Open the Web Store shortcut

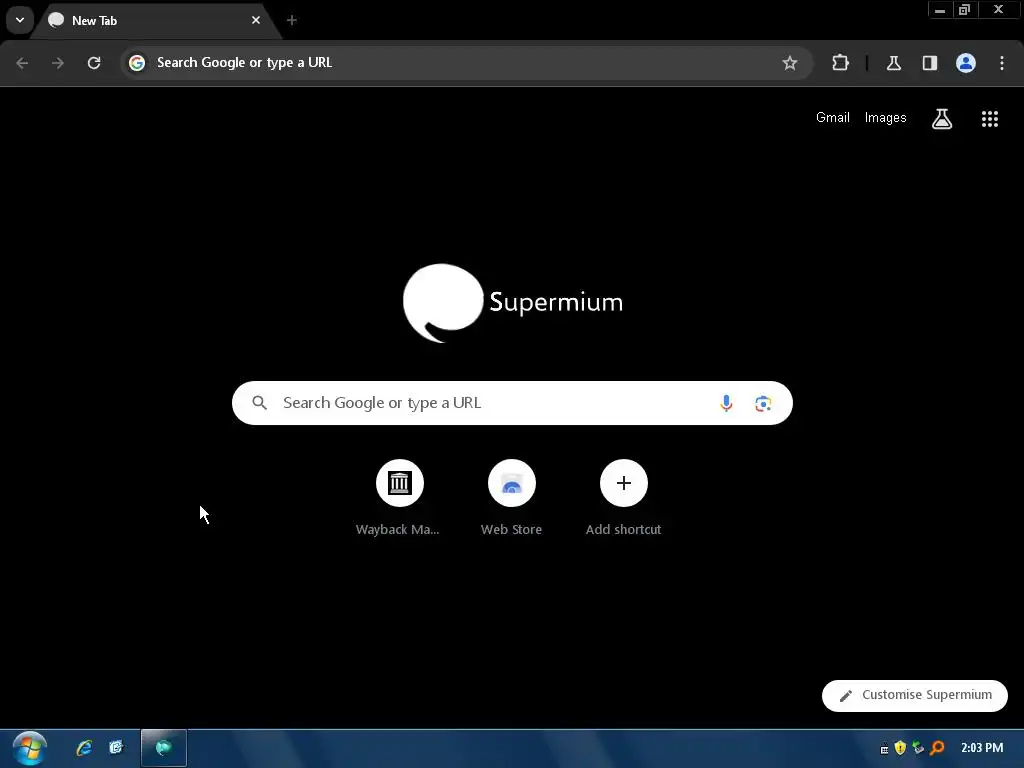click(511, 499)
